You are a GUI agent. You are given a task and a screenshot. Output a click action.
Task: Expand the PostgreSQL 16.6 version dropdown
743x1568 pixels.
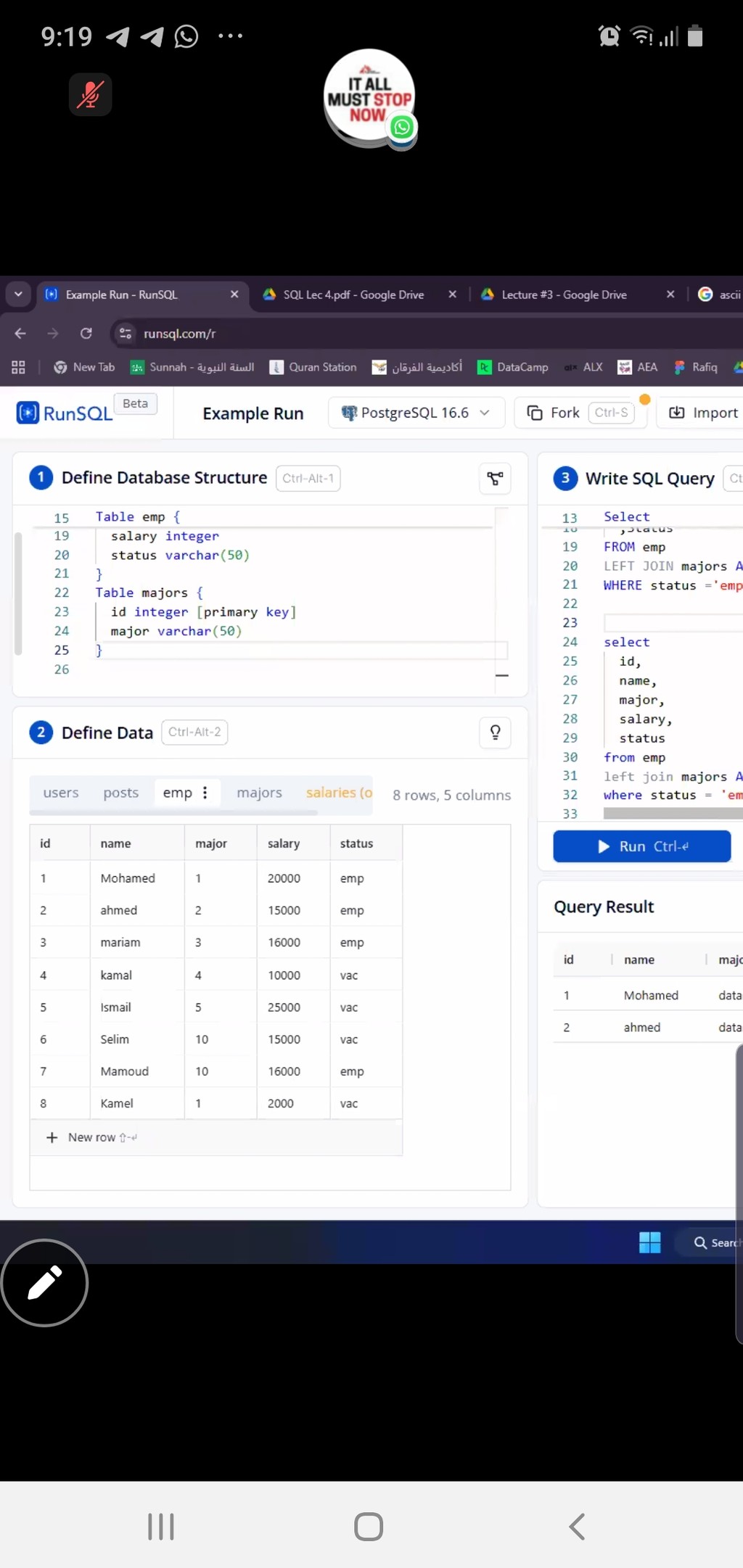(x=416, y=413)
